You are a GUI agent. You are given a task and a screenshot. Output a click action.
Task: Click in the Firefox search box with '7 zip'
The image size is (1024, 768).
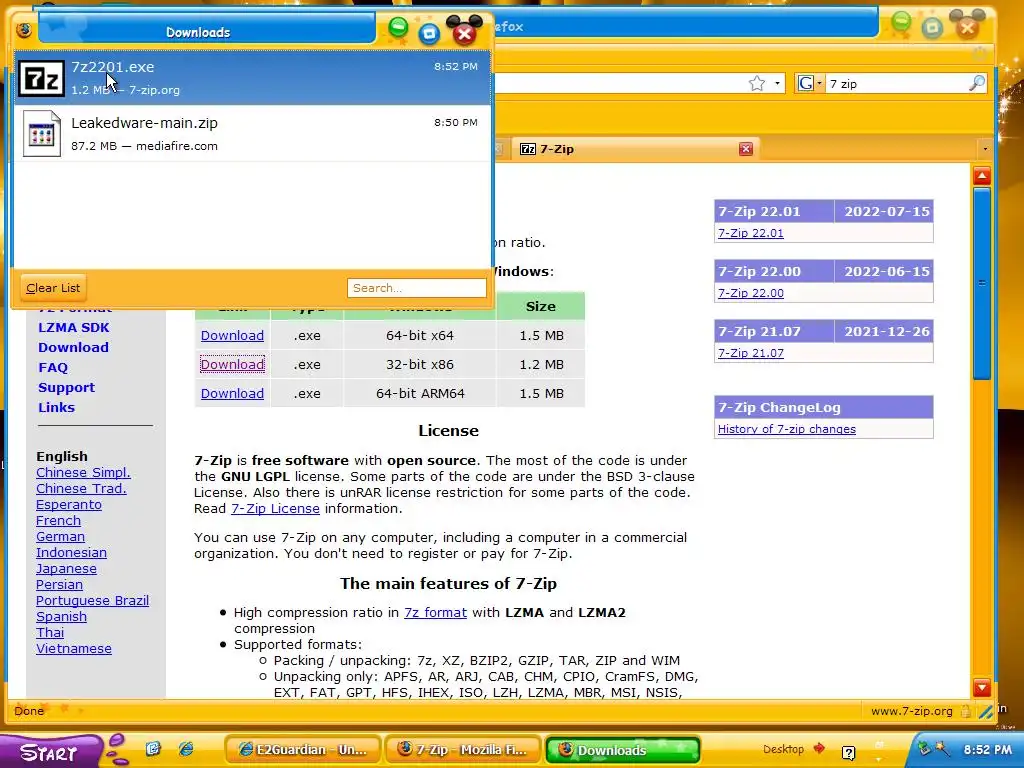[x=895, y=84]
